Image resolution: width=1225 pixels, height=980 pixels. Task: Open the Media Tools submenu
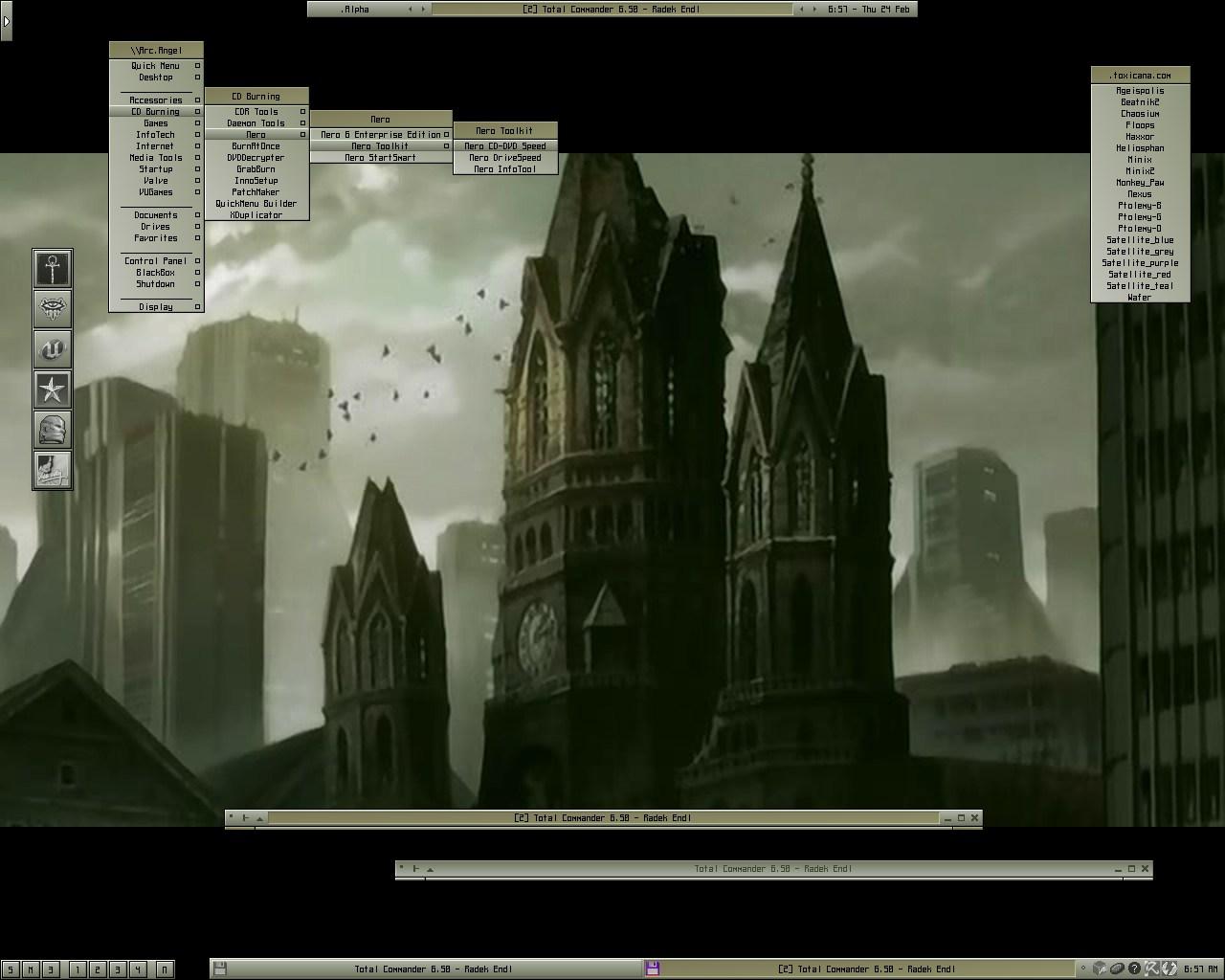[156, 158]
